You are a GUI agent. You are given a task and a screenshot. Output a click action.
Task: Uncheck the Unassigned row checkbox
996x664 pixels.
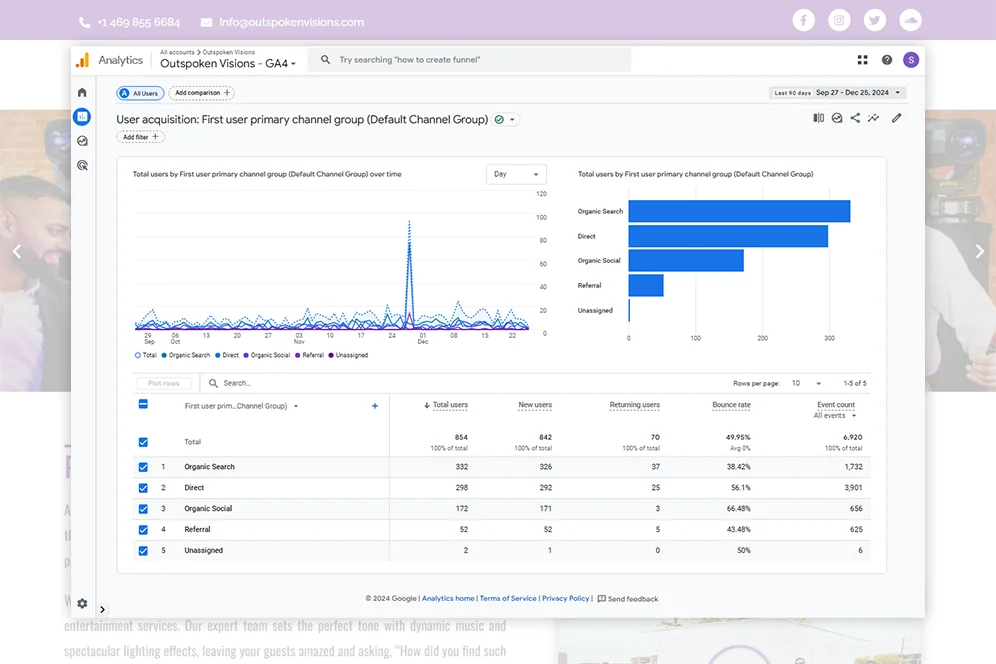[x=143, y=551]
